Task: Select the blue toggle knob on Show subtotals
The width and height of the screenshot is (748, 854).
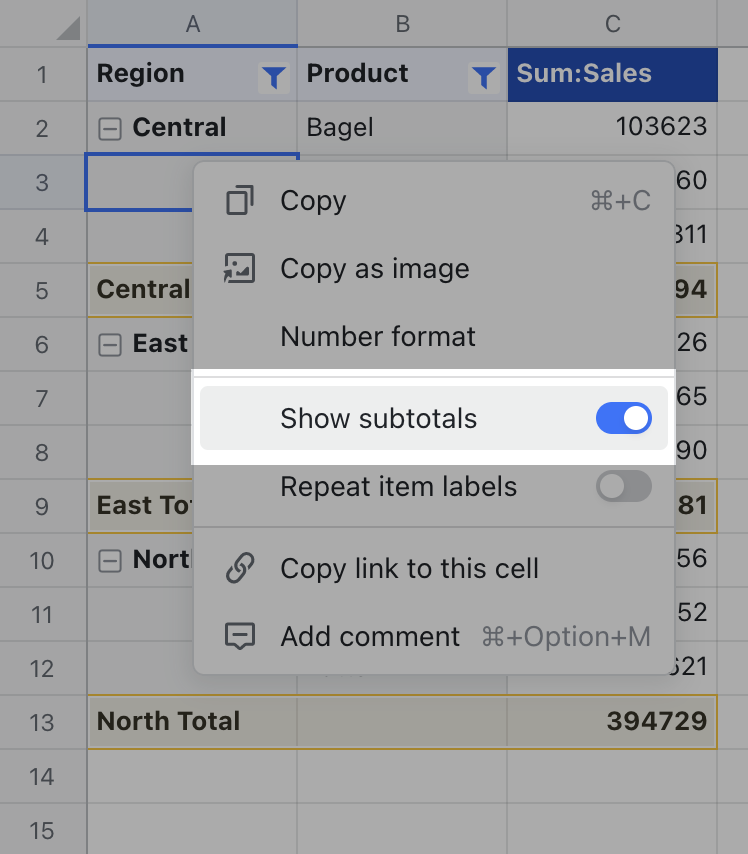Action: 634,418
